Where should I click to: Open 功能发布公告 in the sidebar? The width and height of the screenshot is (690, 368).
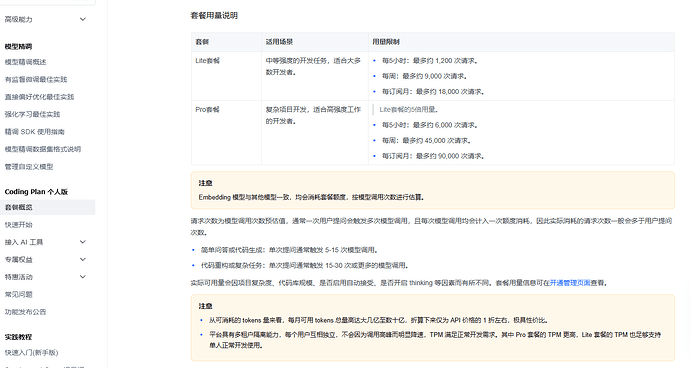tap(26, 312)
